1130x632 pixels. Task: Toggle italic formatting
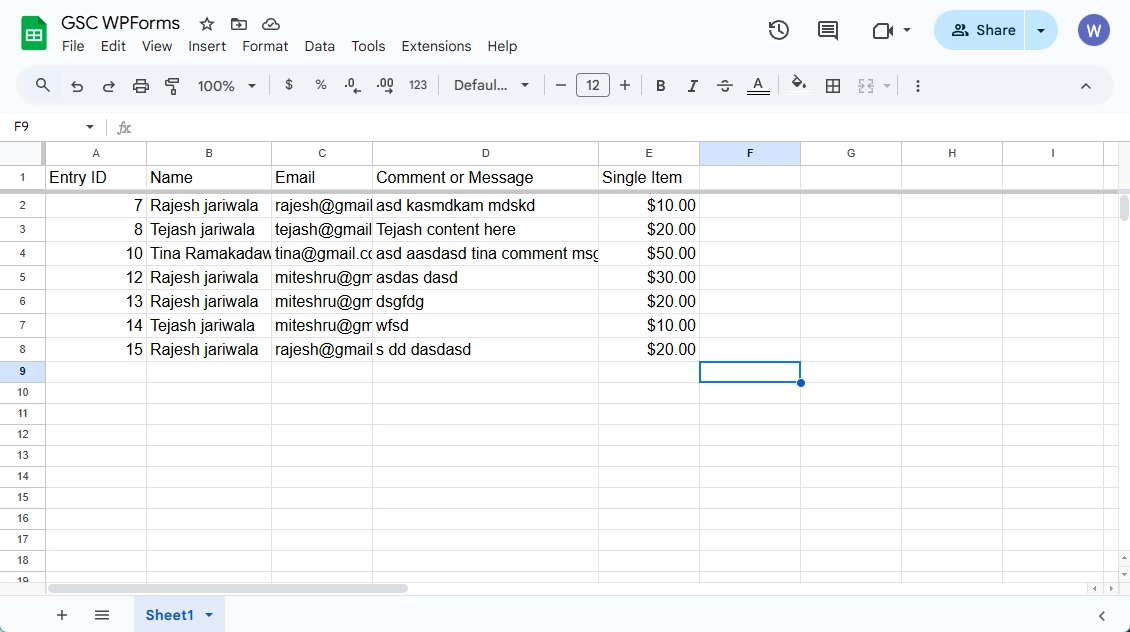(x=692, y=86)
